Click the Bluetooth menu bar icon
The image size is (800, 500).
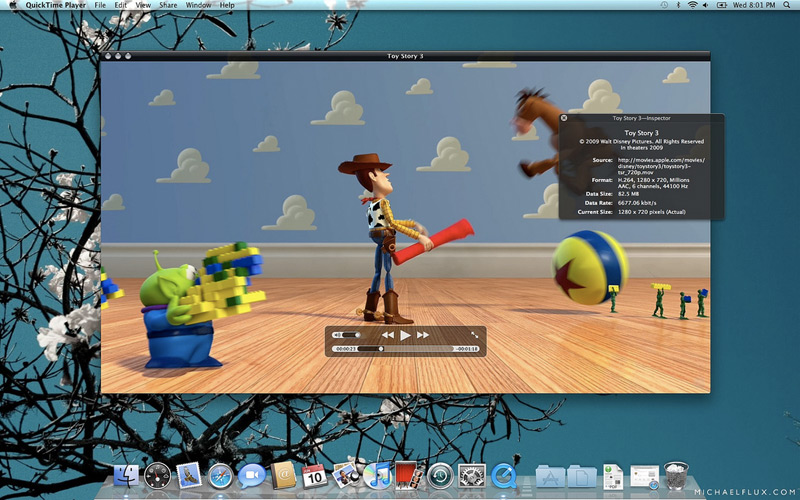pyautogui.click(x=678, y=5)
